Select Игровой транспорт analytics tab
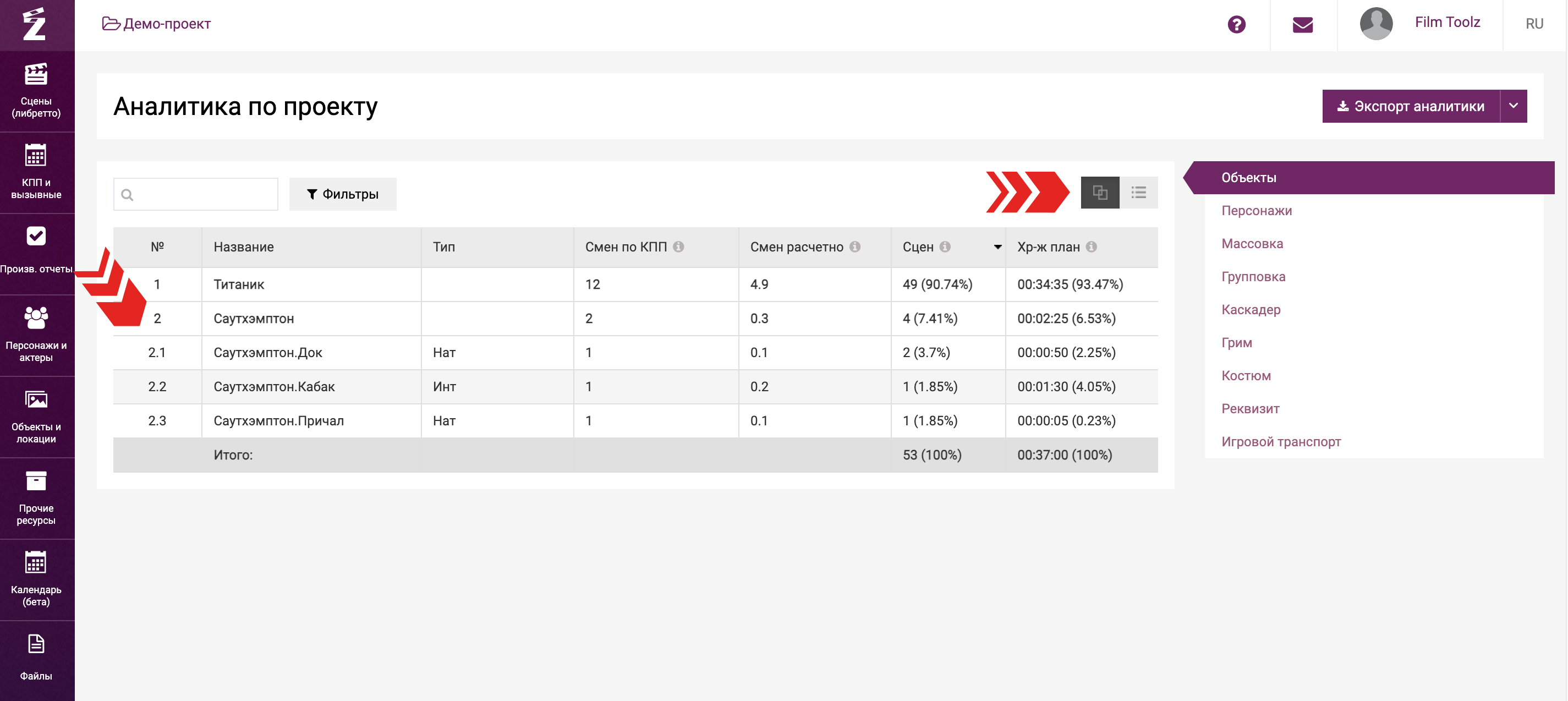 pos(1281,441)
